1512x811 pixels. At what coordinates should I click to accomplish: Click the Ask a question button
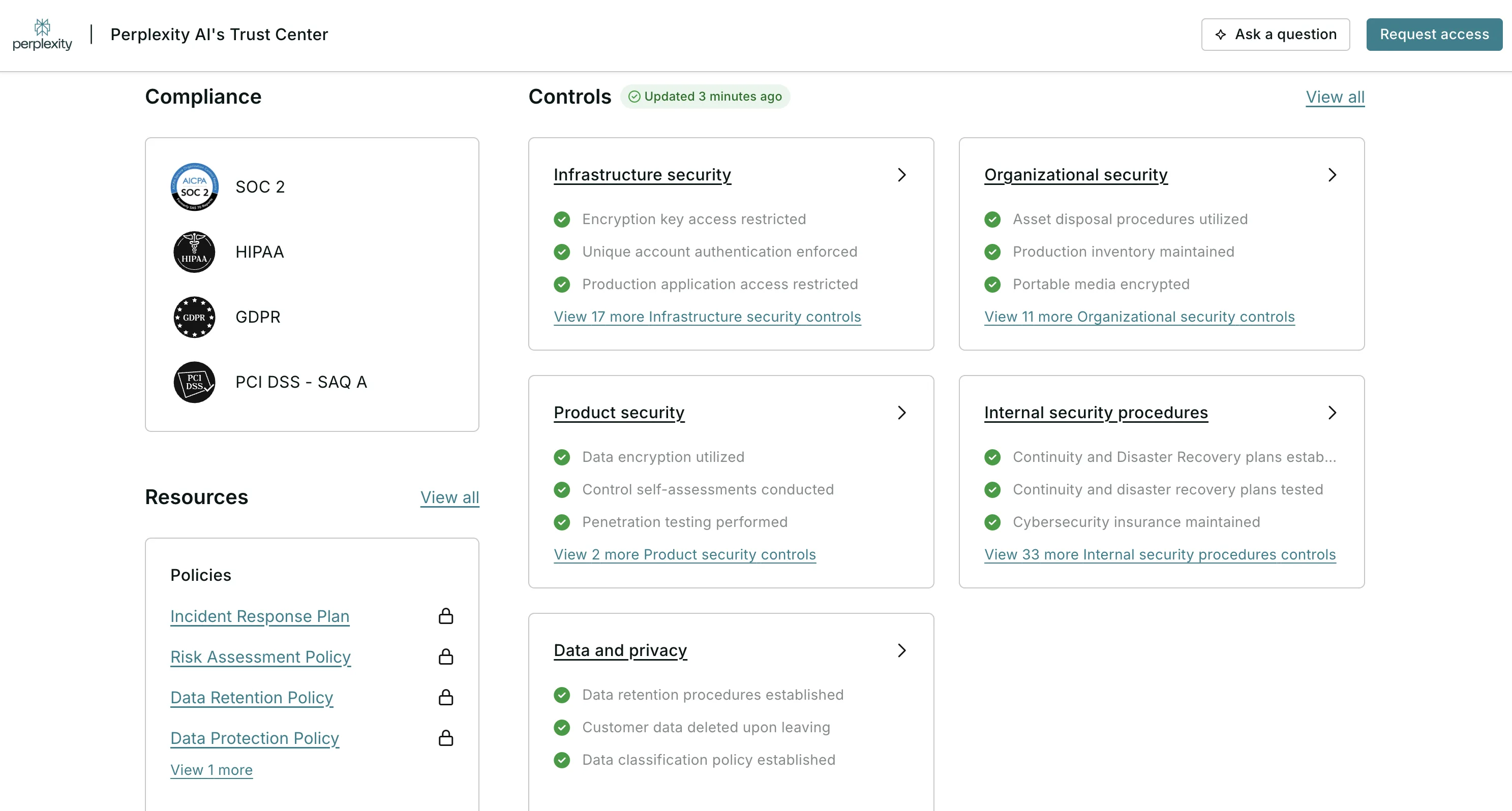[1276, 35]
